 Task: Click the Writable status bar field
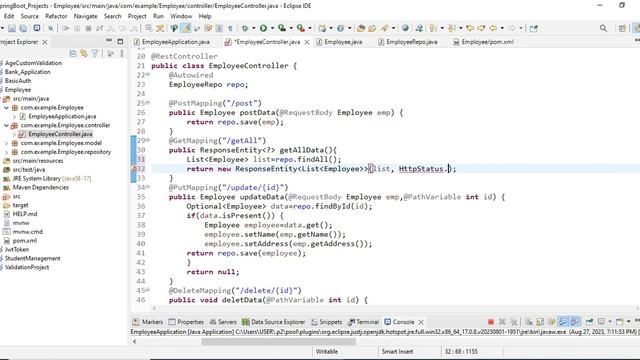(327, 351)
